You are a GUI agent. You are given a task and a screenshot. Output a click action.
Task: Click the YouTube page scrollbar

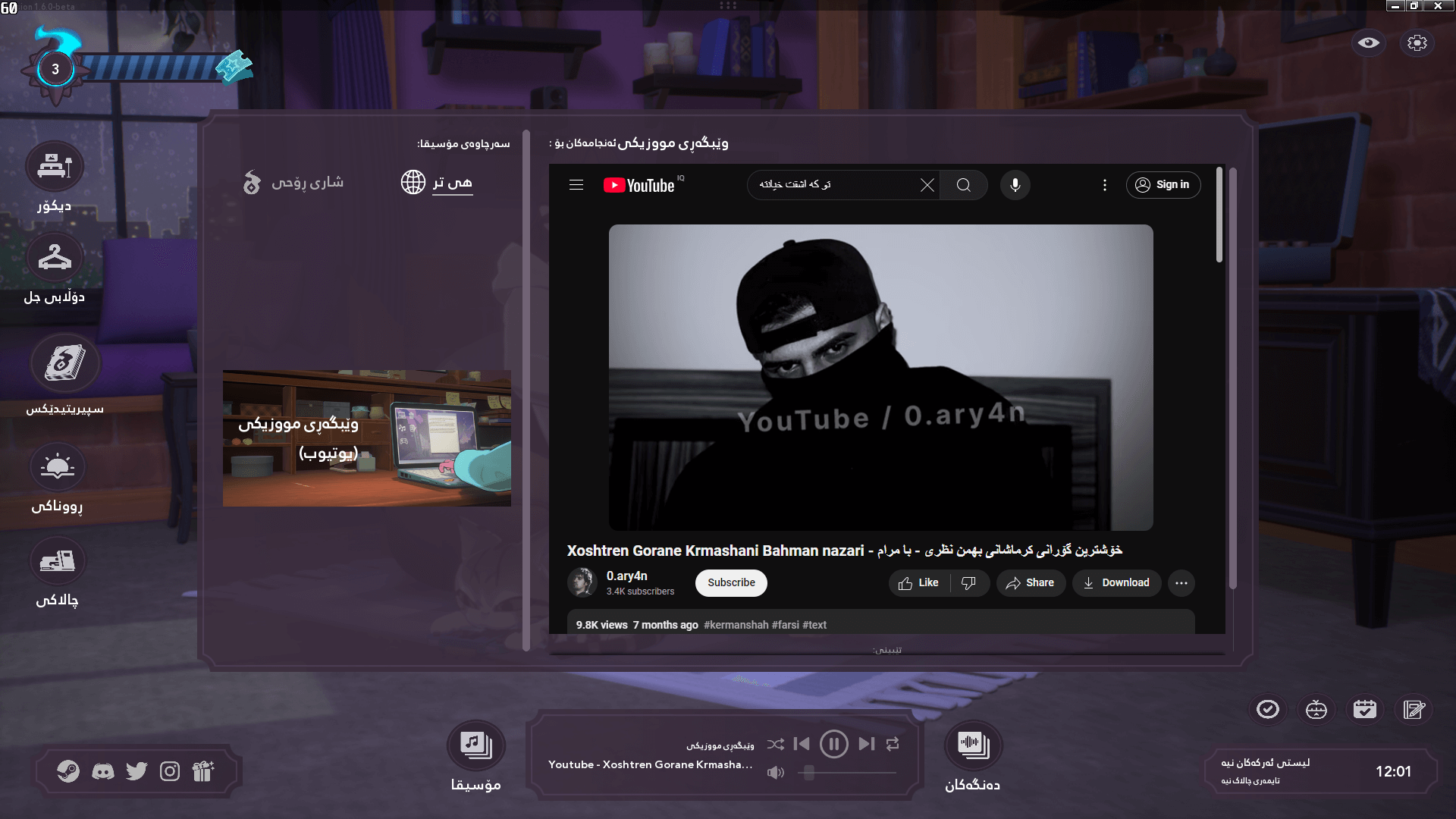click(1219, 215)
